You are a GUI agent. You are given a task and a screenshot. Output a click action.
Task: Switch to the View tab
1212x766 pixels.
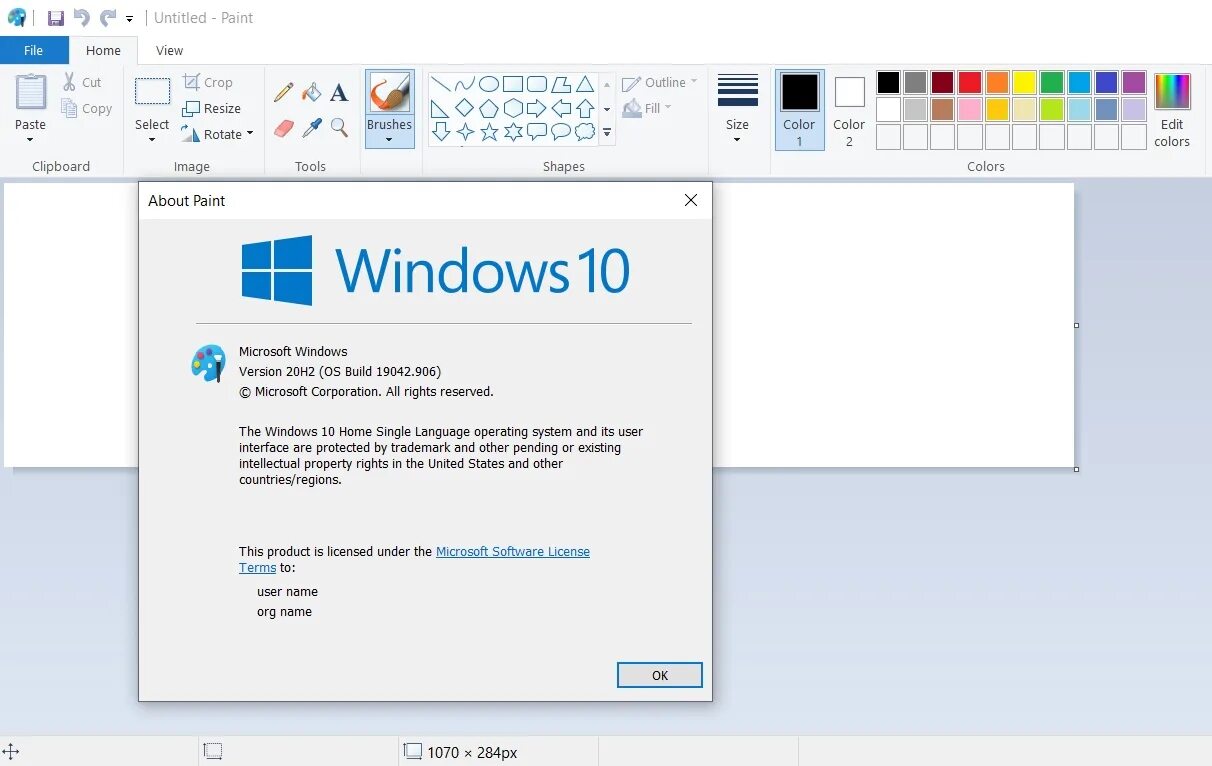(x=168, y=50)
